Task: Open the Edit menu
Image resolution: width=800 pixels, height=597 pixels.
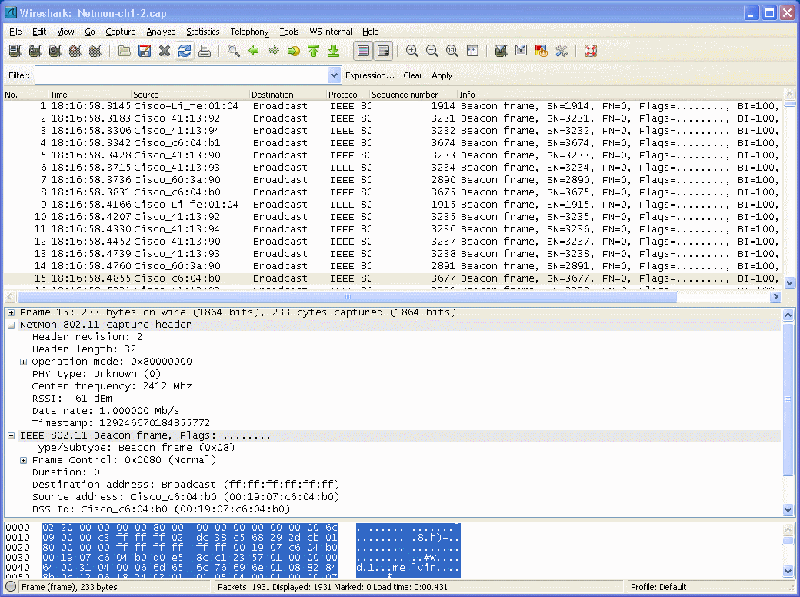Action: (x=39, y=32)
